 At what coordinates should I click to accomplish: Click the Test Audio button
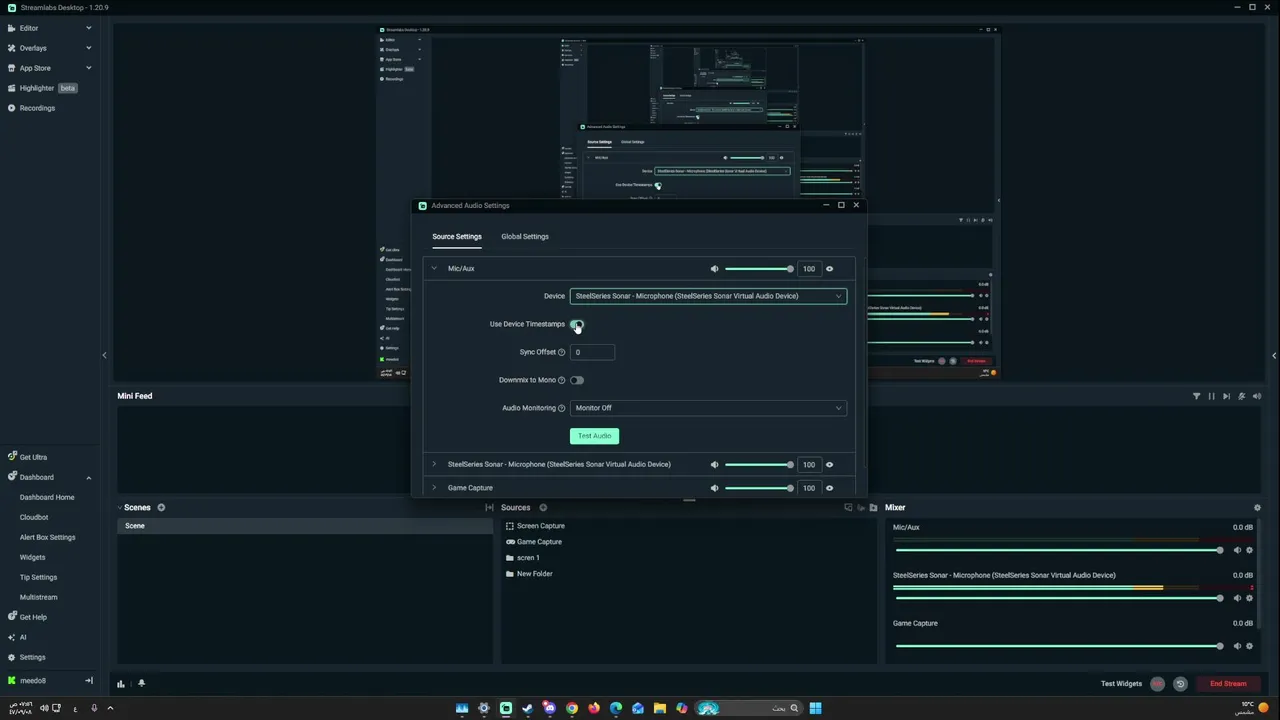[x=594, y=436]
